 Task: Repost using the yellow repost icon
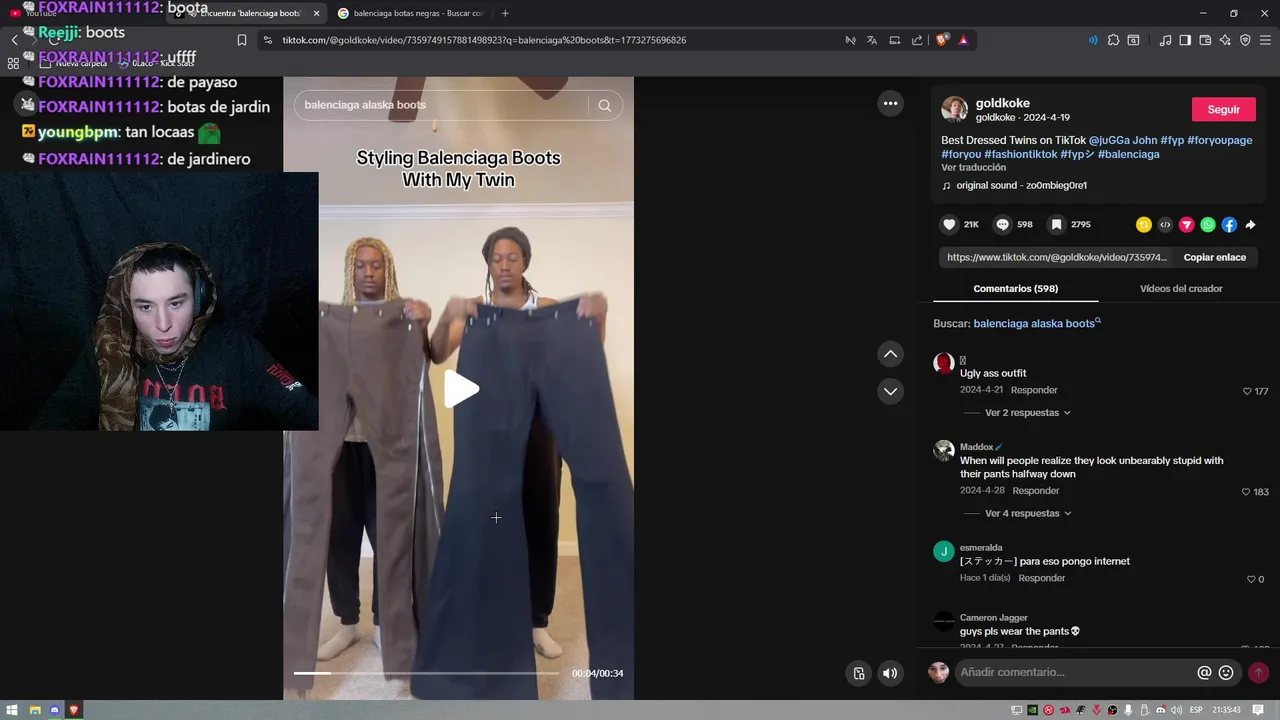1144,225
